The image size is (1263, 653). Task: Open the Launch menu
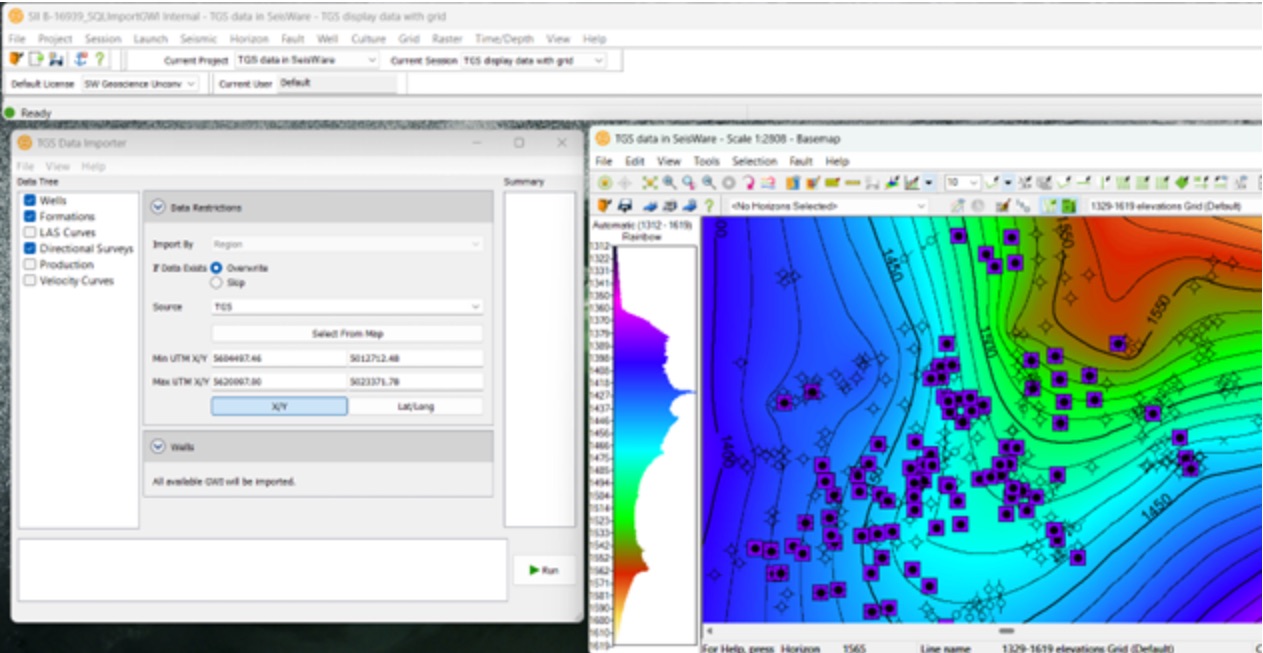pos(150,38)
